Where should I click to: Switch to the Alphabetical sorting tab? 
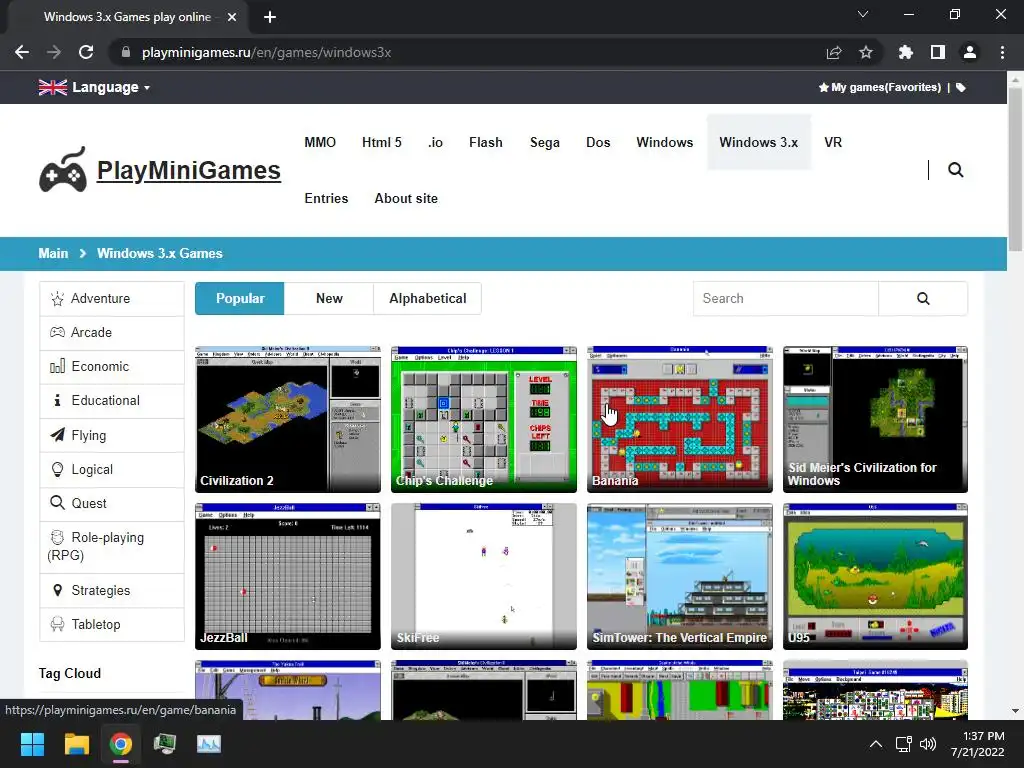click(x=428, y=298)
